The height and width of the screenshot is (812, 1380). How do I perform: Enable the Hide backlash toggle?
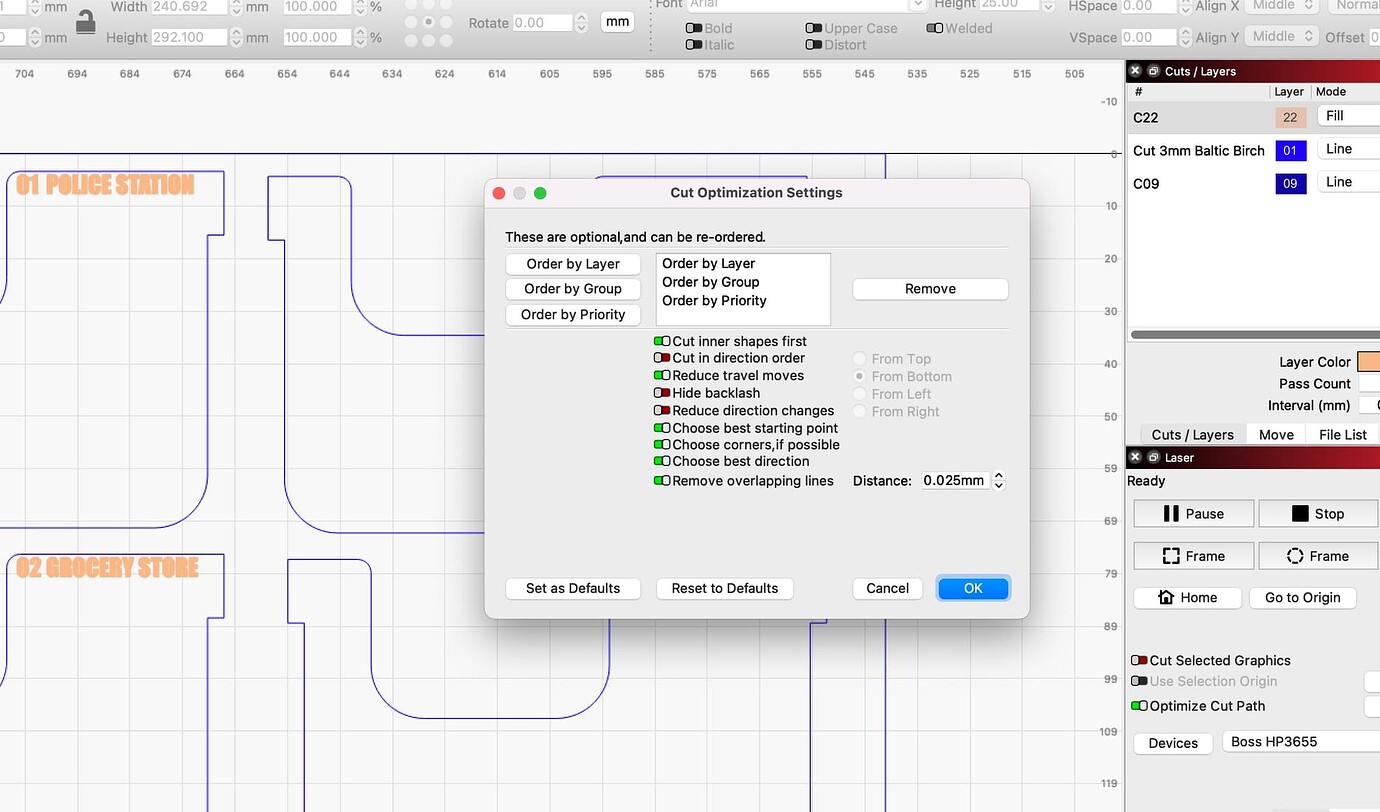661,393
